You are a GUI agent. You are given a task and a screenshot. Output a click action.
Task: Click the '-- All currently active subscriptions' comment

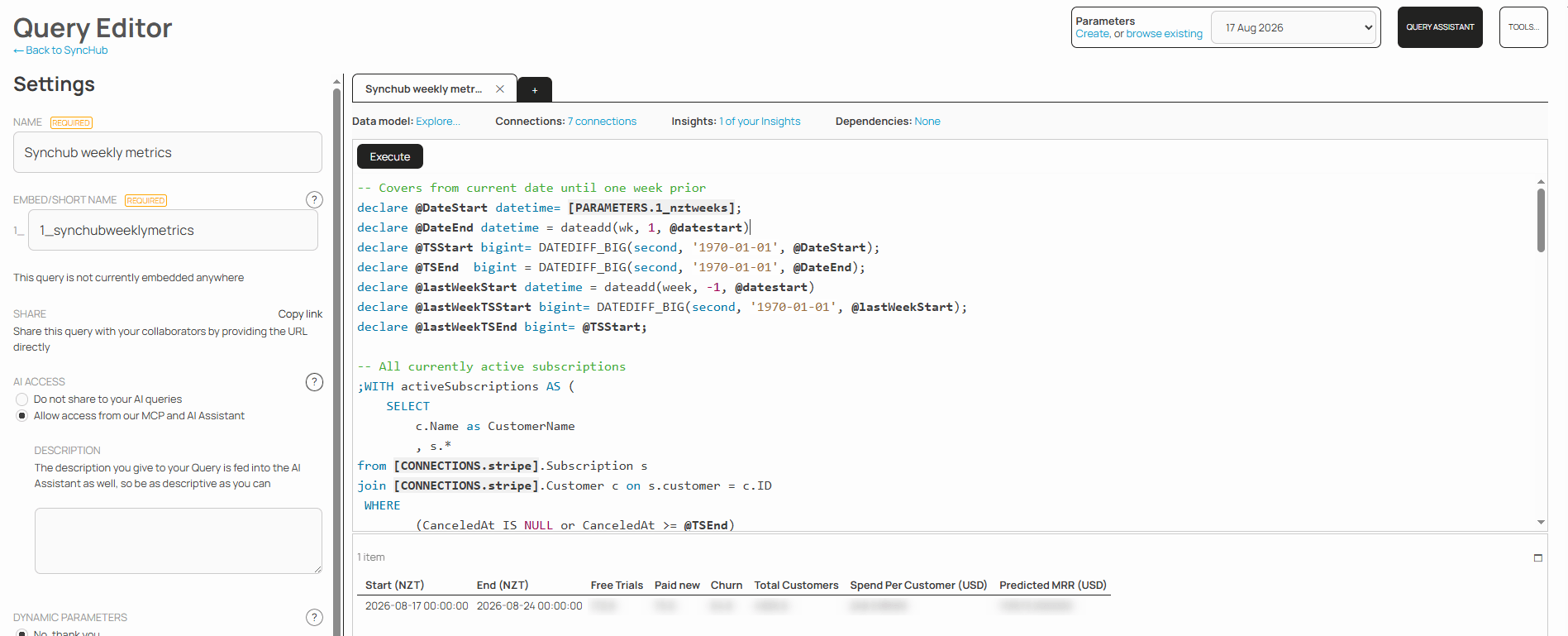tap(491, 366)
